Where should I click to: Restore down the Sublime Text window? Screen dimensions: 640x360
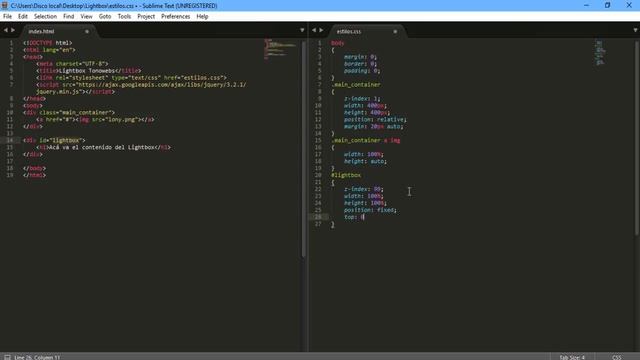point(607,5)
